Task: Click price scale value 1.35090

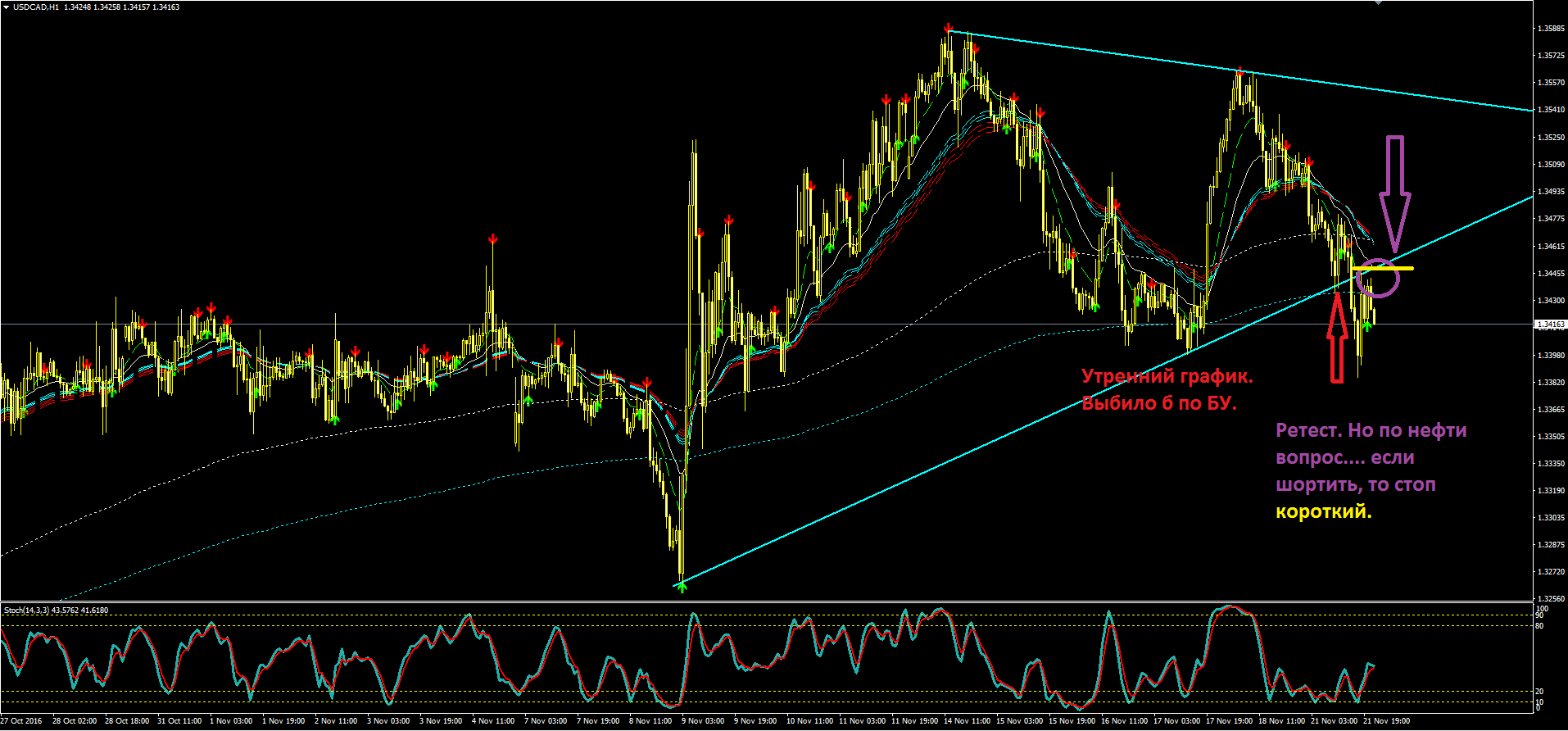Action: click(1550, 165)
